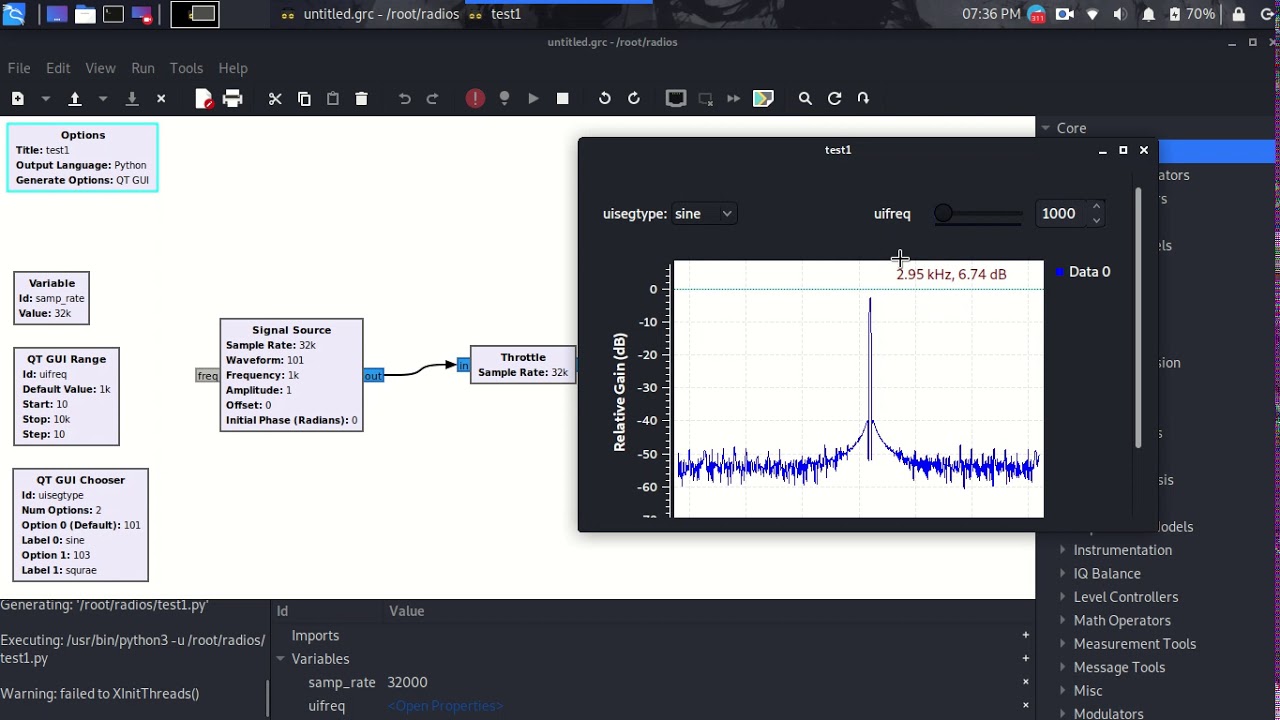Screen dimensions: 1280x720
Task: Open the File menu
Action: coord(19,68)
